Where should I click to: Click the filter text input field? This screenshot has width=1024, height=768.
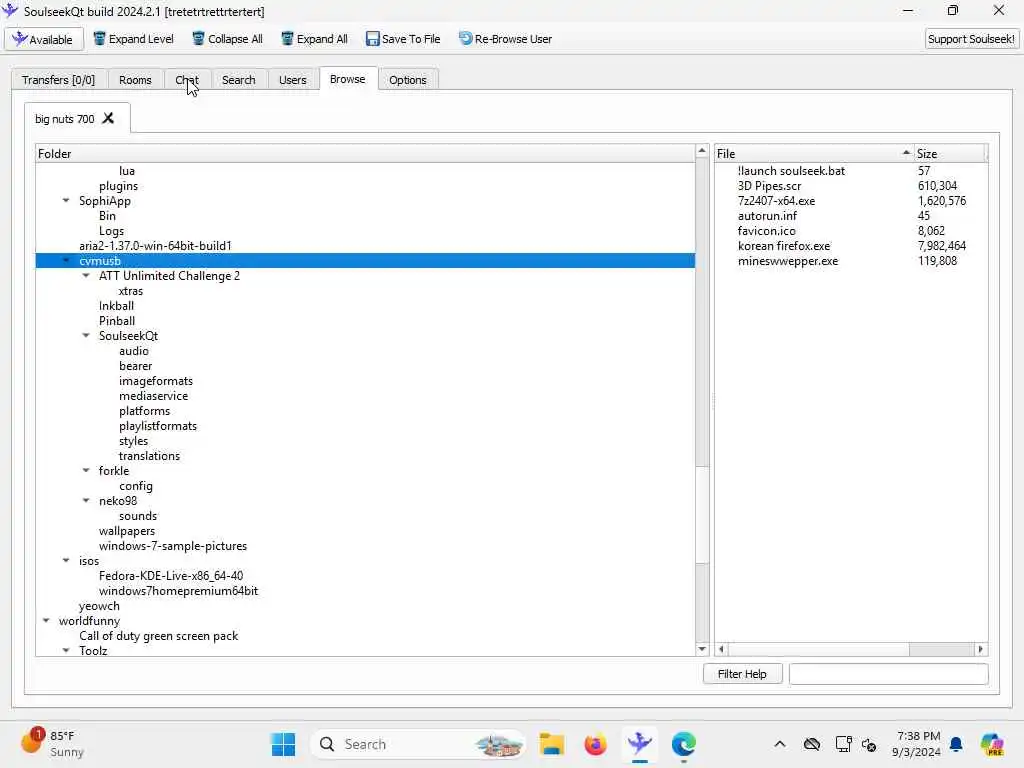tap(888, 674)
